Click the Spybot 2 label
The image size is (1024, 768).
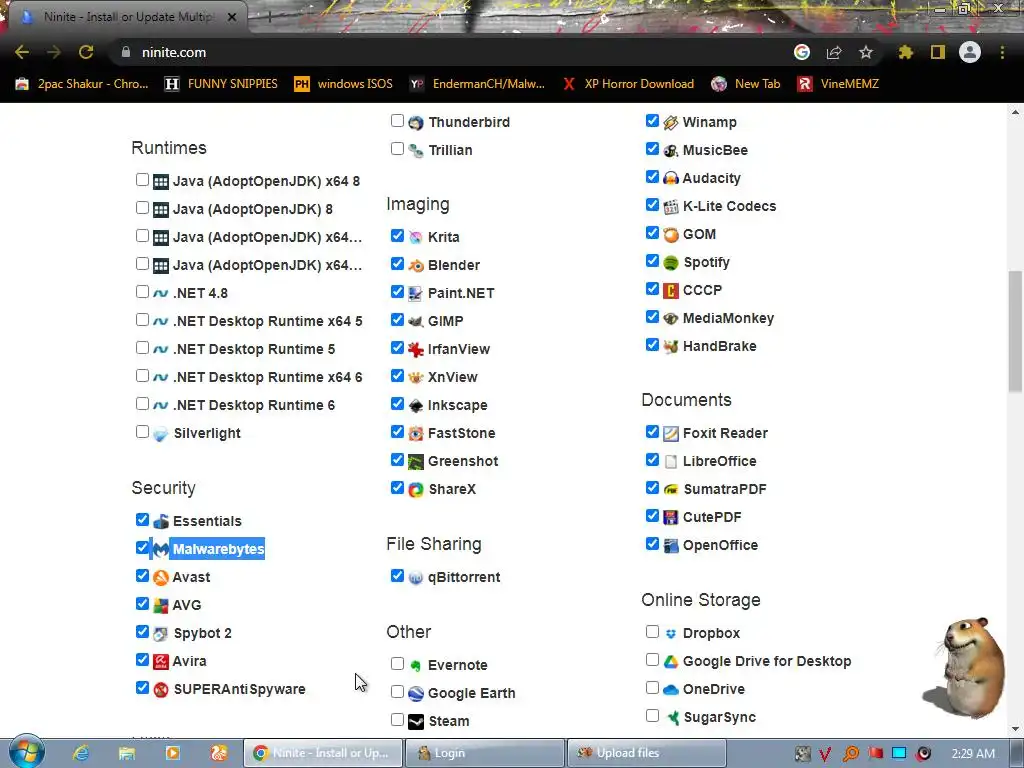202,633
